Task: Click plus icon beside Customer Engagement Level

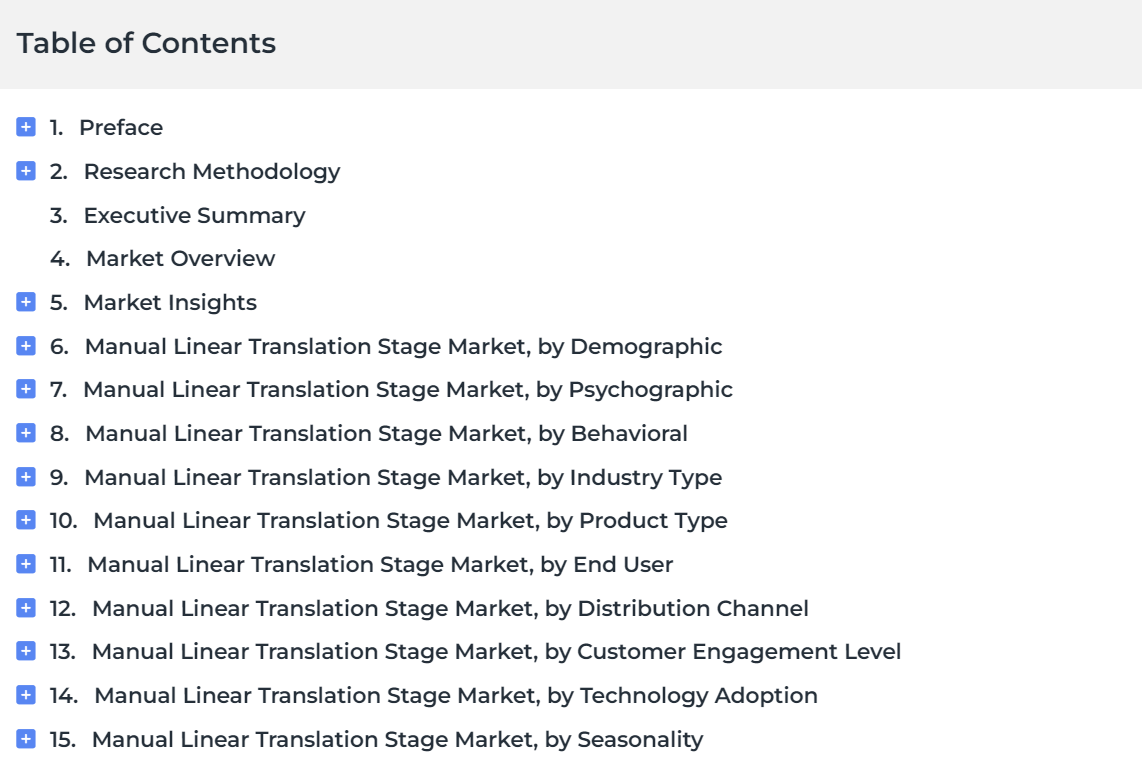Action: [x=26, y=651]
